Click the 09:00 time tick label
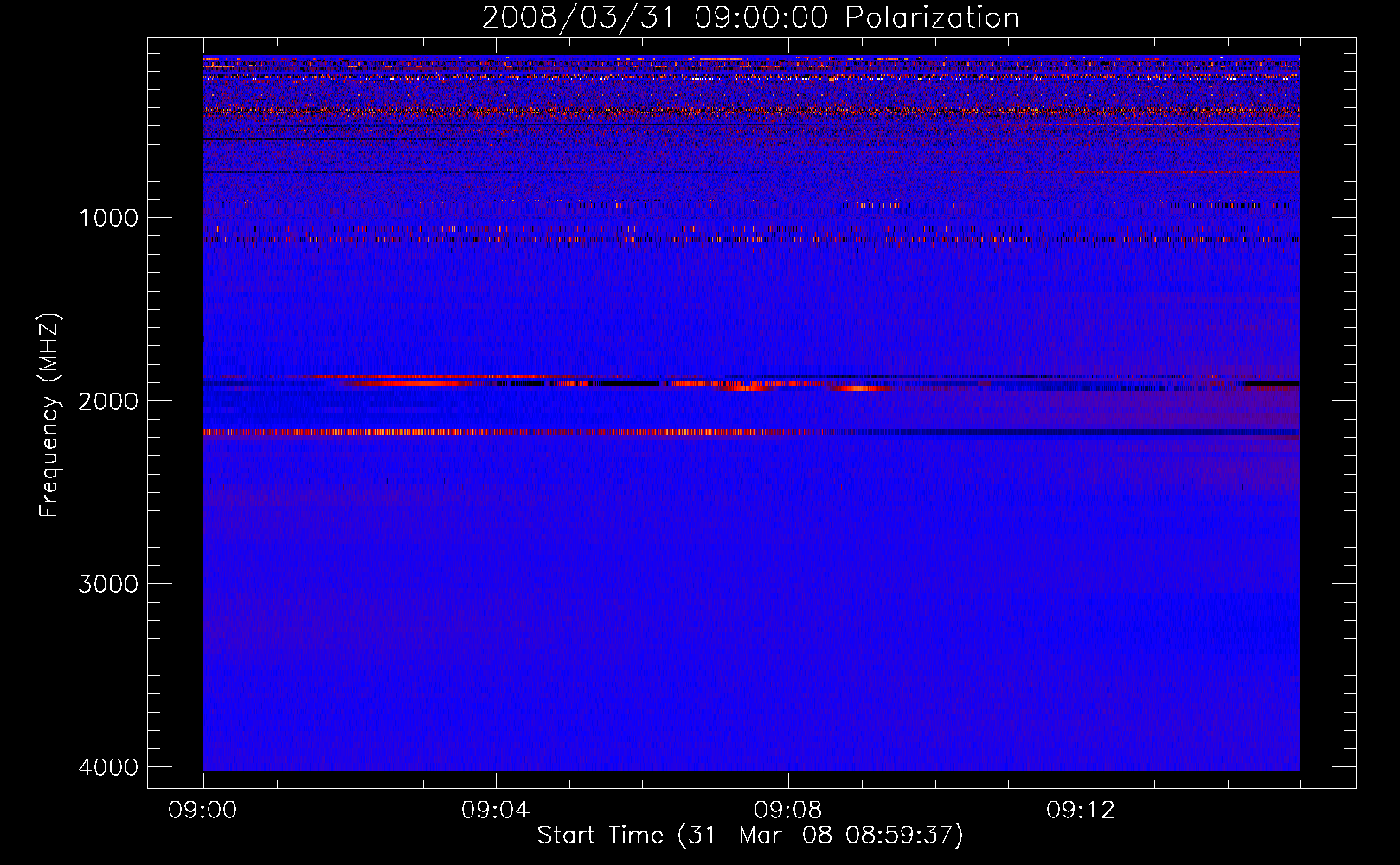This screenshot has width=1400, height=865. click(x=203, y=811)
